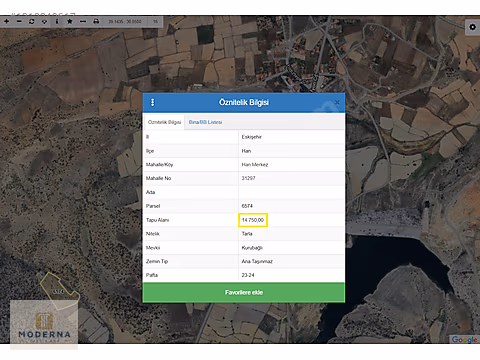Activate the info query tool icon
Image resolution: width=480 pixels, height=360 pixels.
57,21
